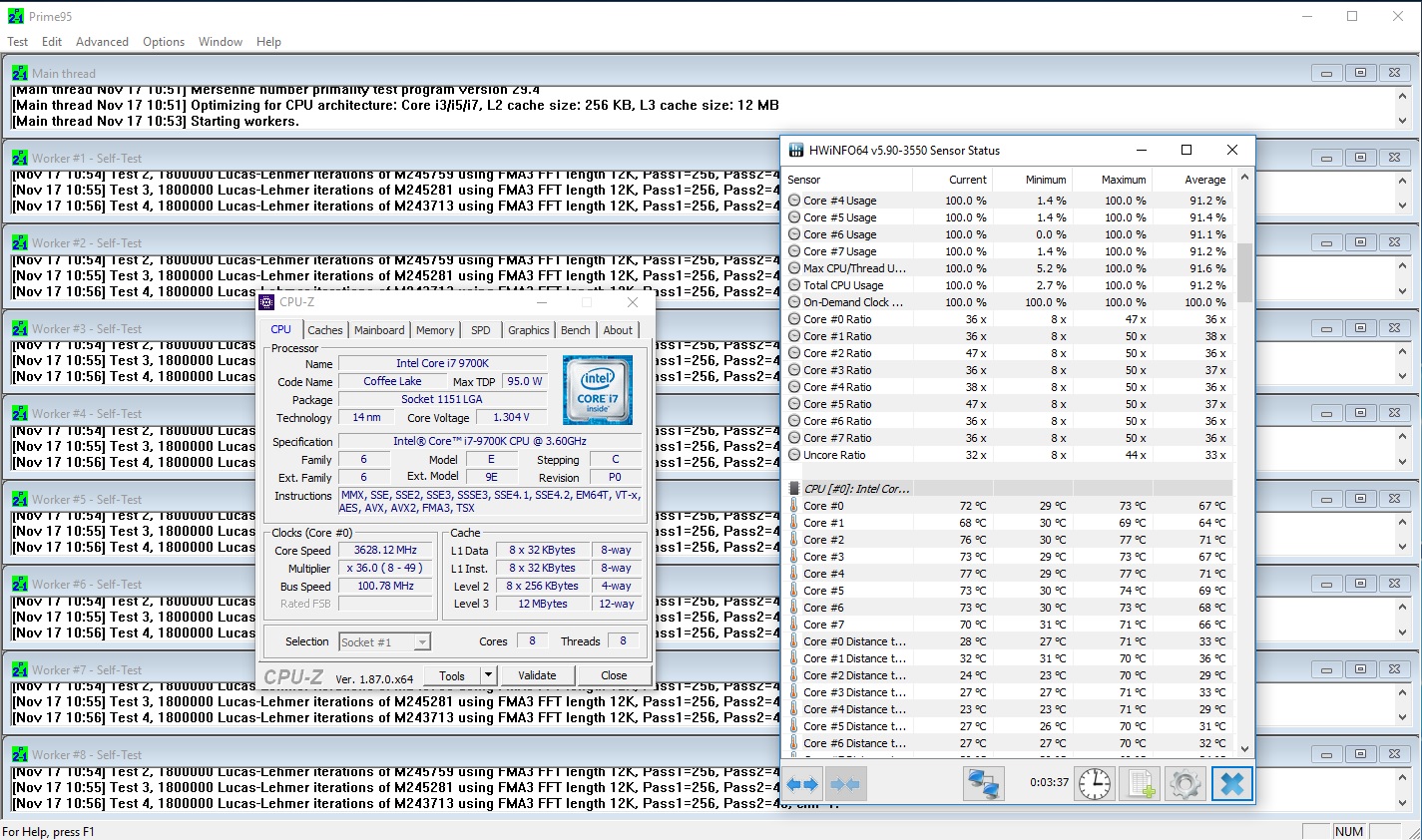Click the CPU-Z Core Speed value field

pyautogui.click(x=385, y=550)
